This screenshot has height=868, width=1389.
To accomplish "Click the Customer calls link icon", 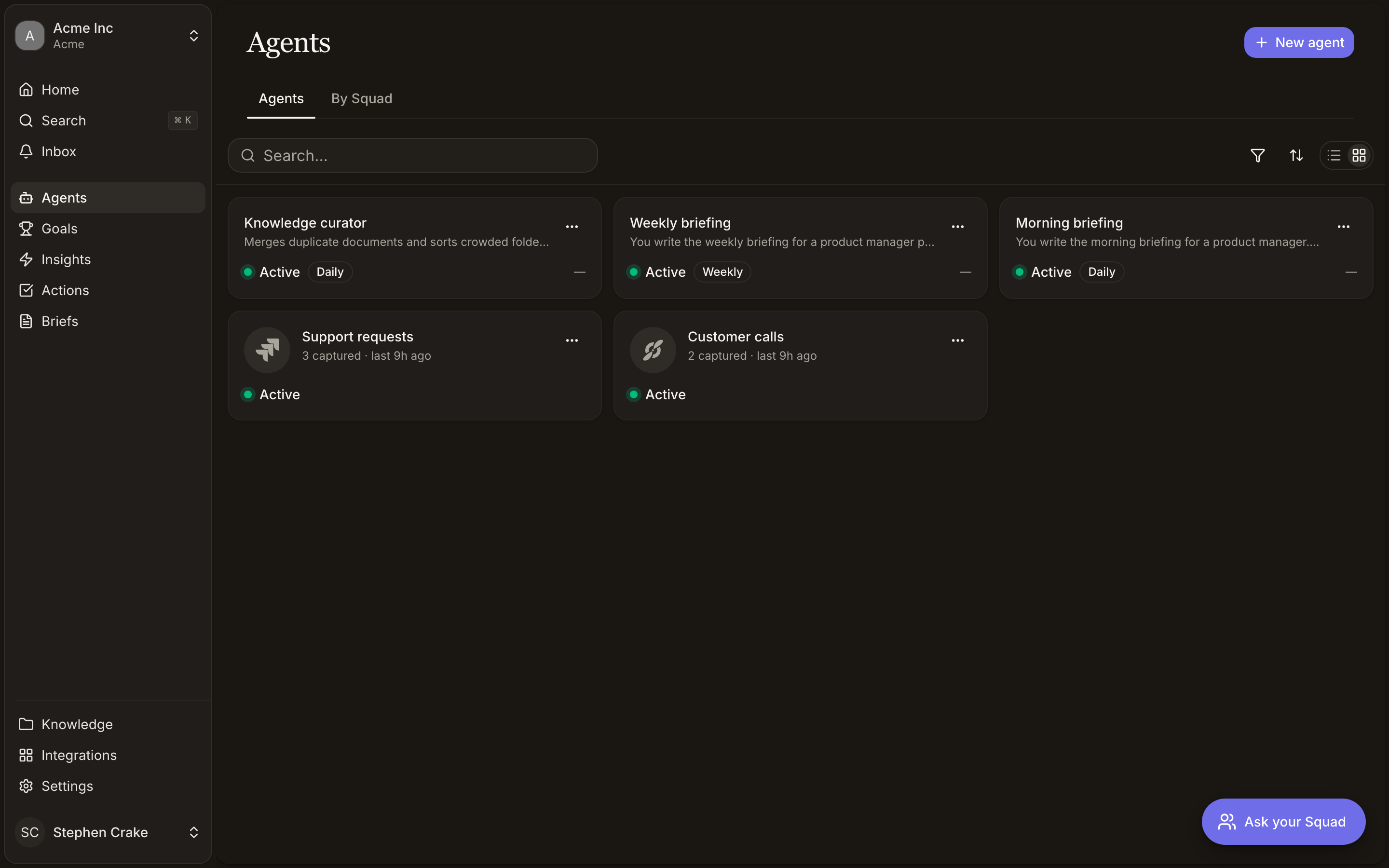I will coord(653,350).
